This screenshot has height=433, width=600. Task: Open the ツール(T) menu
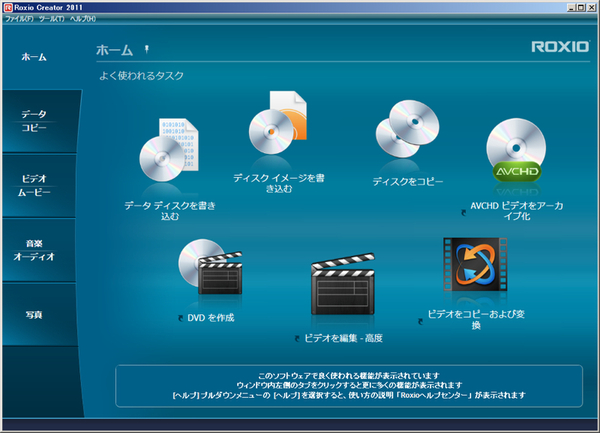52,19
